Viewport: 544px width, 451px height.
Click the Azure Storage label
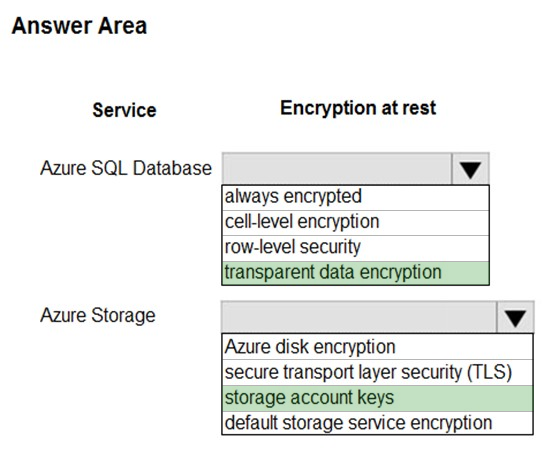[98, 316]
